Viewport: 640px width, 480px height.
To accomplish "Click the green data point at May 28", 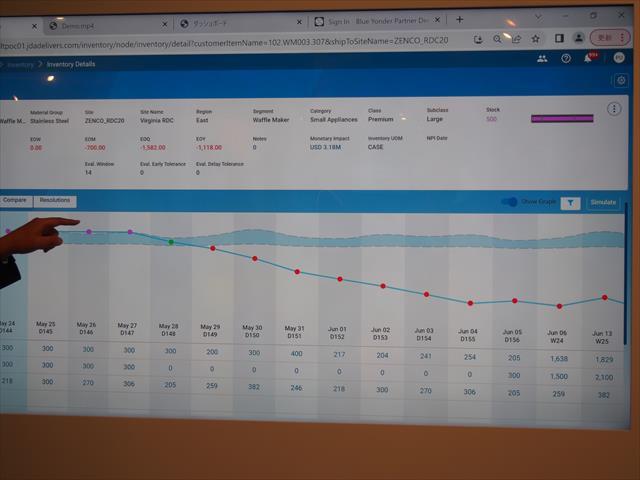I will click(171, 242).
